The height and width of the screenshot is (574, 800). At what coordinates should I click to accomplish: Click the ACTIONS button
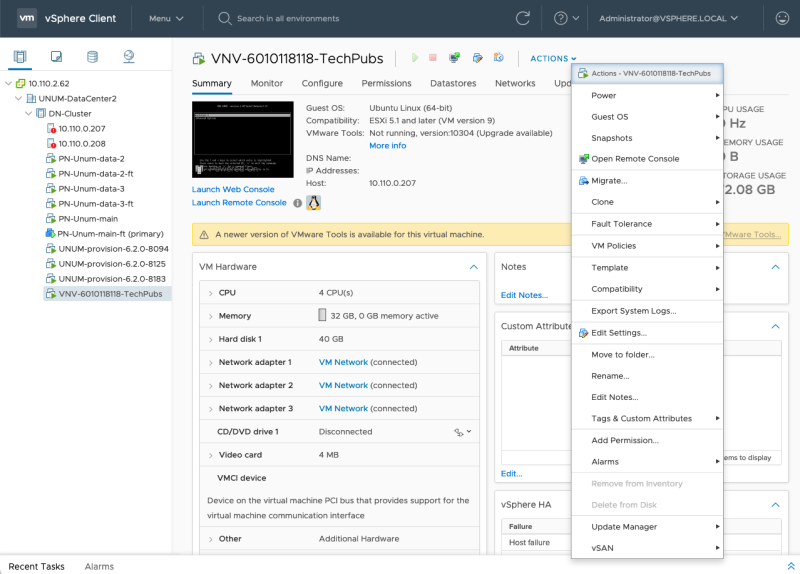point(553,58)
